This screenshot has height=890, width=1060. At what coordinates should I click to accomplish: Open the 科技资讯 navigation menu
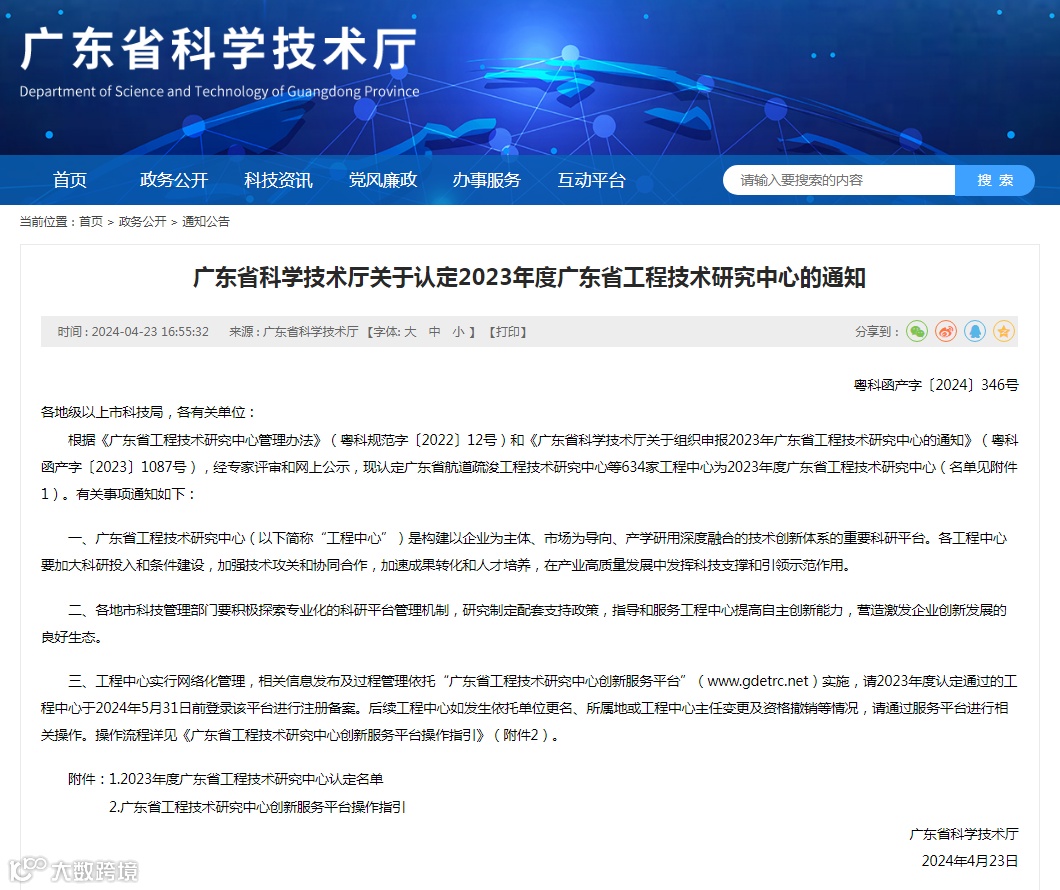coord(278,180)
